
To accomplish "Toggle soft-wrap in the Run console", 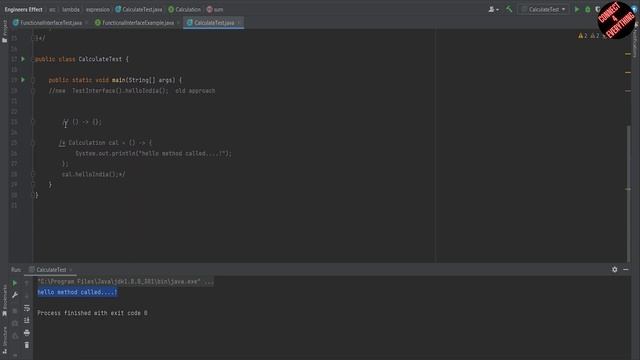I will pos(27,308).
